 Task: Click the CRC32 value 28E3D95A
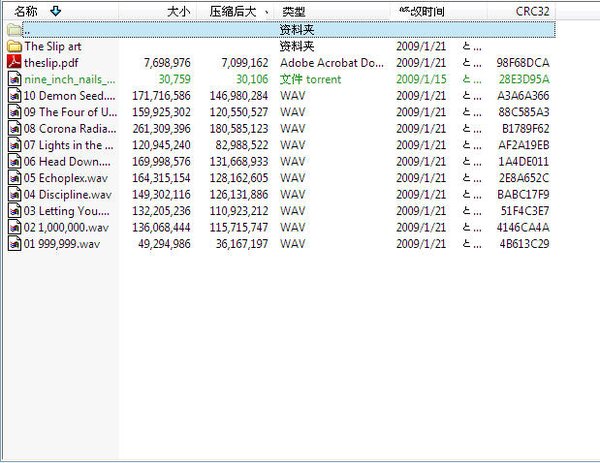[524, 79]
